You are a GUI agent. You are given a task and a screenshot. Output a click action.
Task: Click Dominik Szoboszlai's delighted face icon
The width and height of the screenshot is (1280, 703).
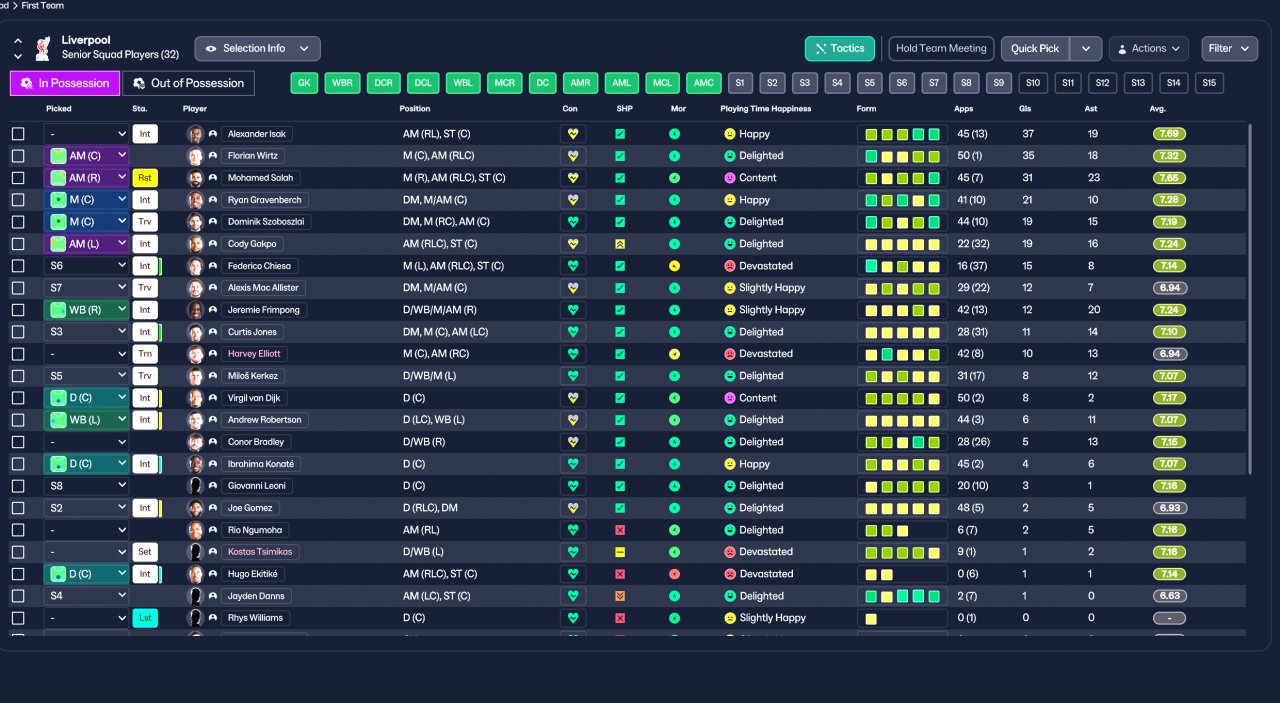pyautogui.click(x=730, y=222)
